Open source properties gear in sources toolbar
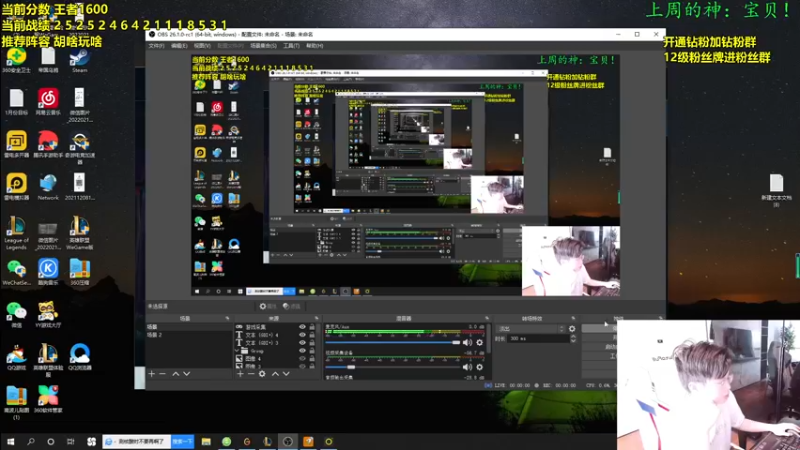Screen dimensions: 800x450 click(262, 374)
